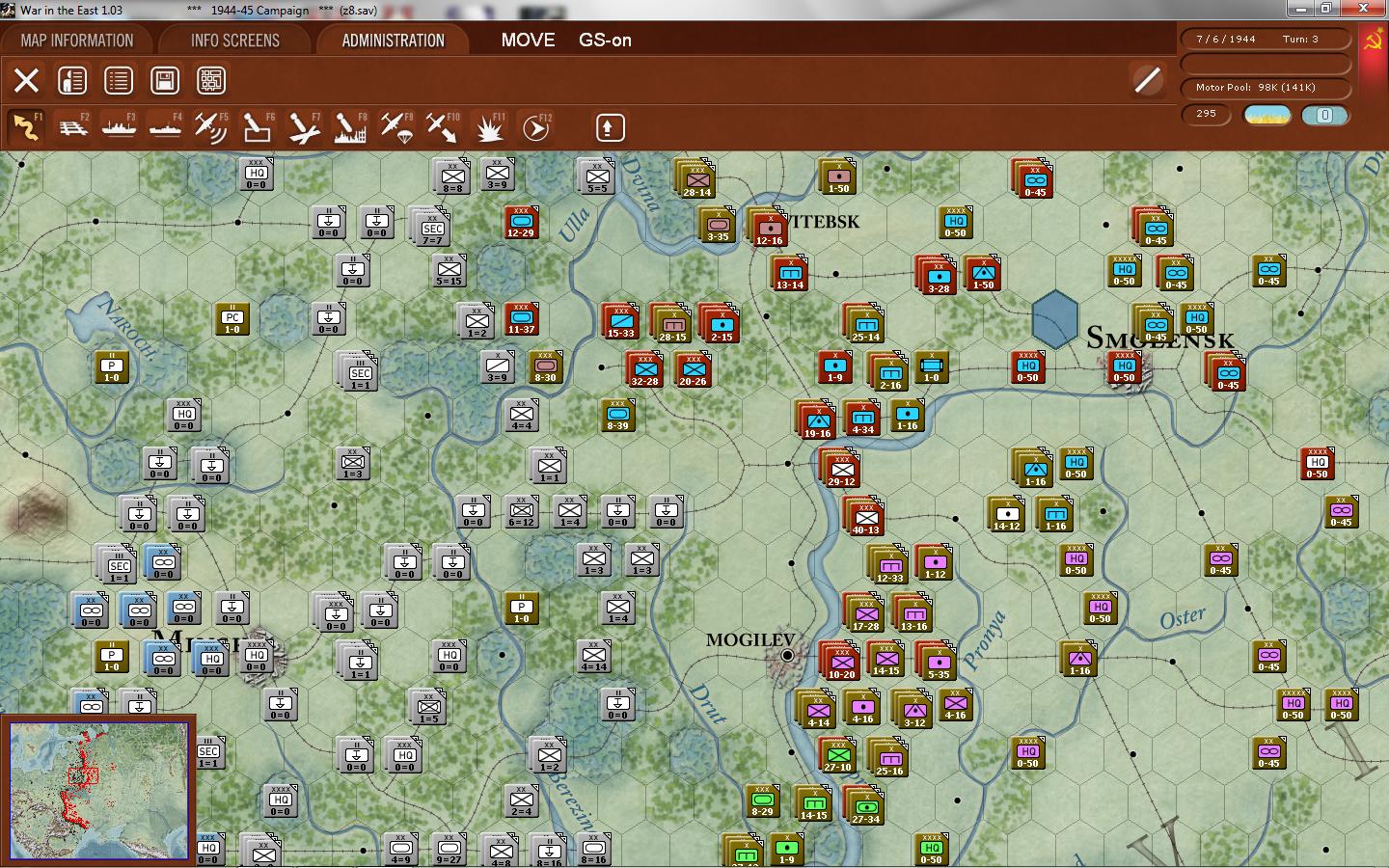
Task: Select the red 19-16 unit counter
Action: (x=817, y=421)
